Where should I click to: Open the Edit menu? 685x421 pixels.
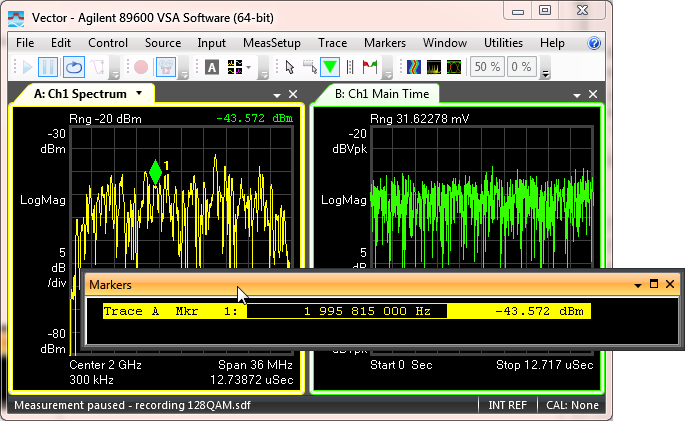(61, 43)
